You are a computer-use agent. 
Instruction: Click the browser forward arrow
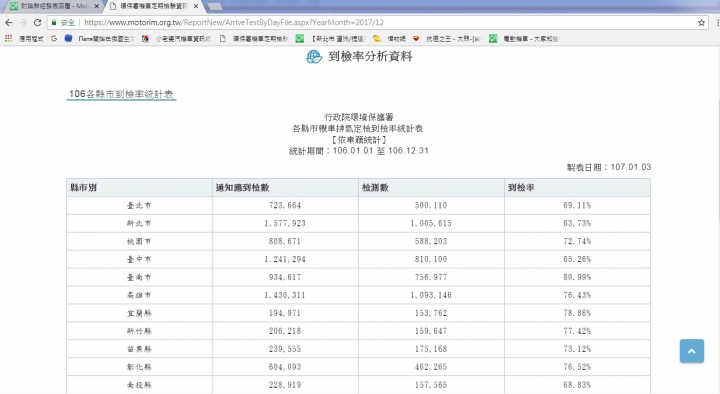(x=23, y=23)
